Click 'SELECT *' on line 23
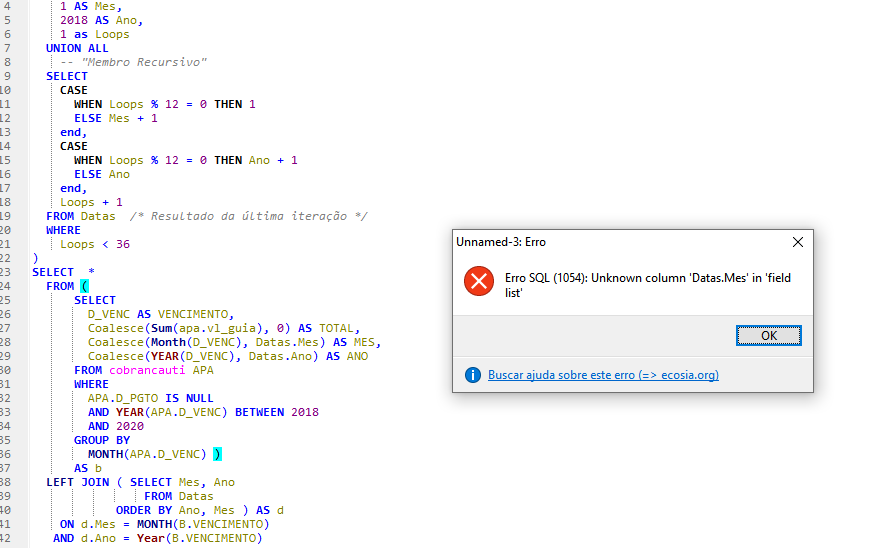 (64, 272)
